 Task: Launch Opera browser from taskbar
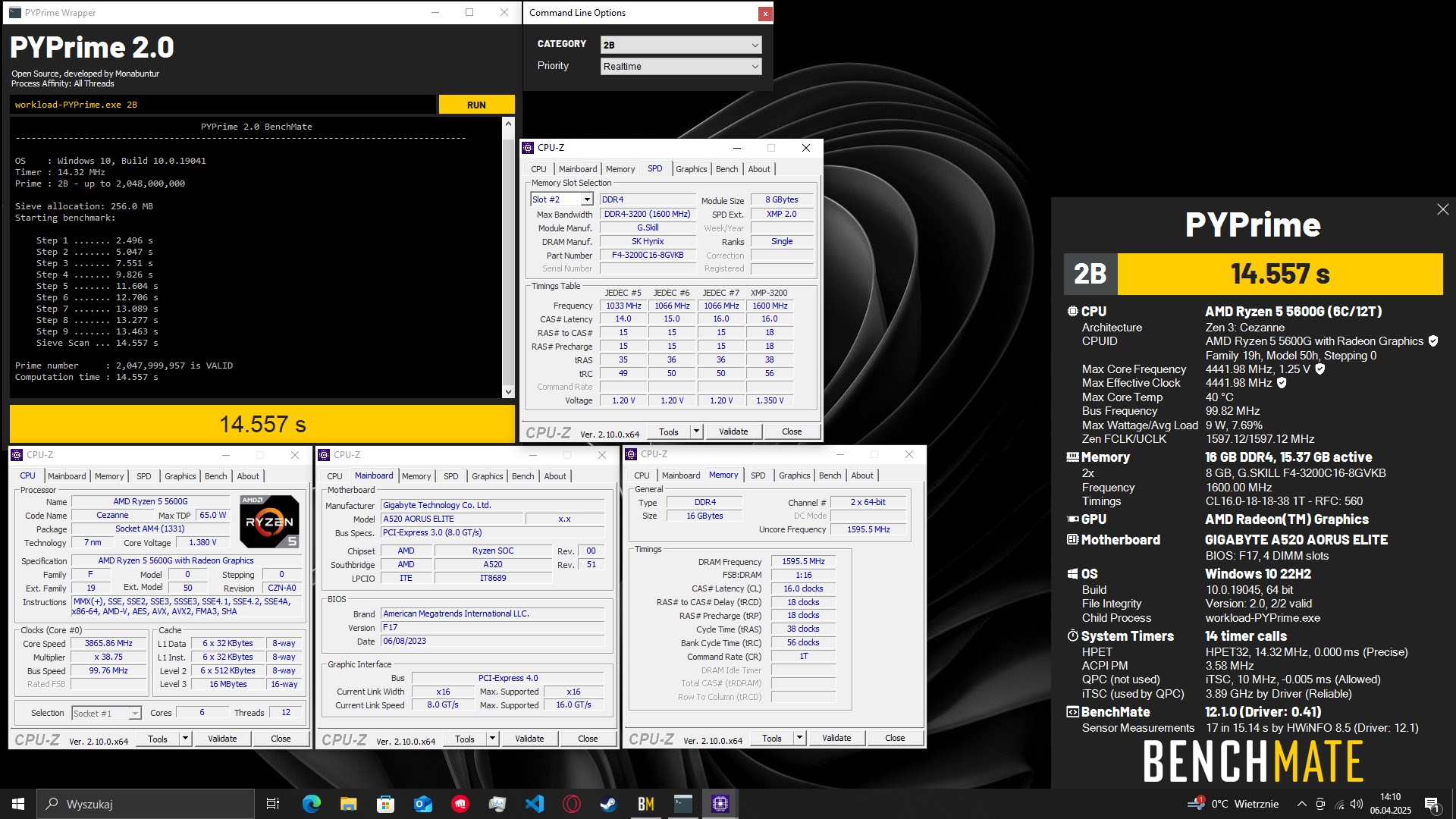point(572,804)
